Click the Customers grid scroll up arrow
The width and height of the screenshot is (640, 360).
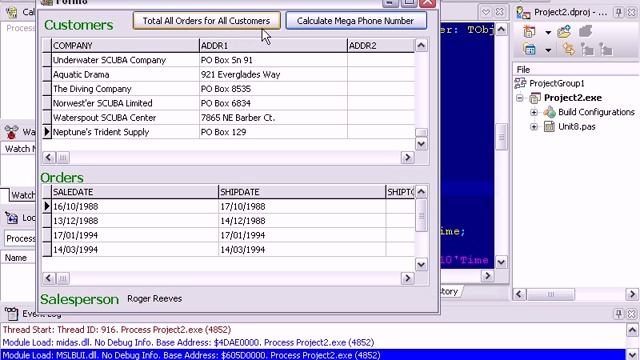click(421, 45)
